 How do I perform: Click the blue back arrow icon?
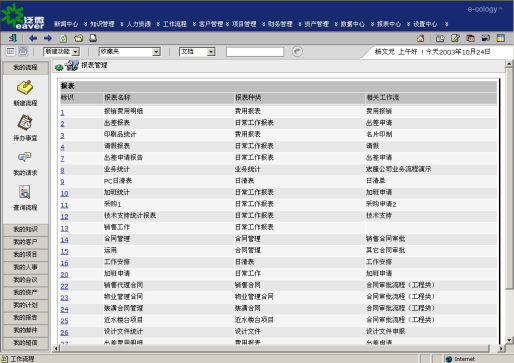(33, 38)
